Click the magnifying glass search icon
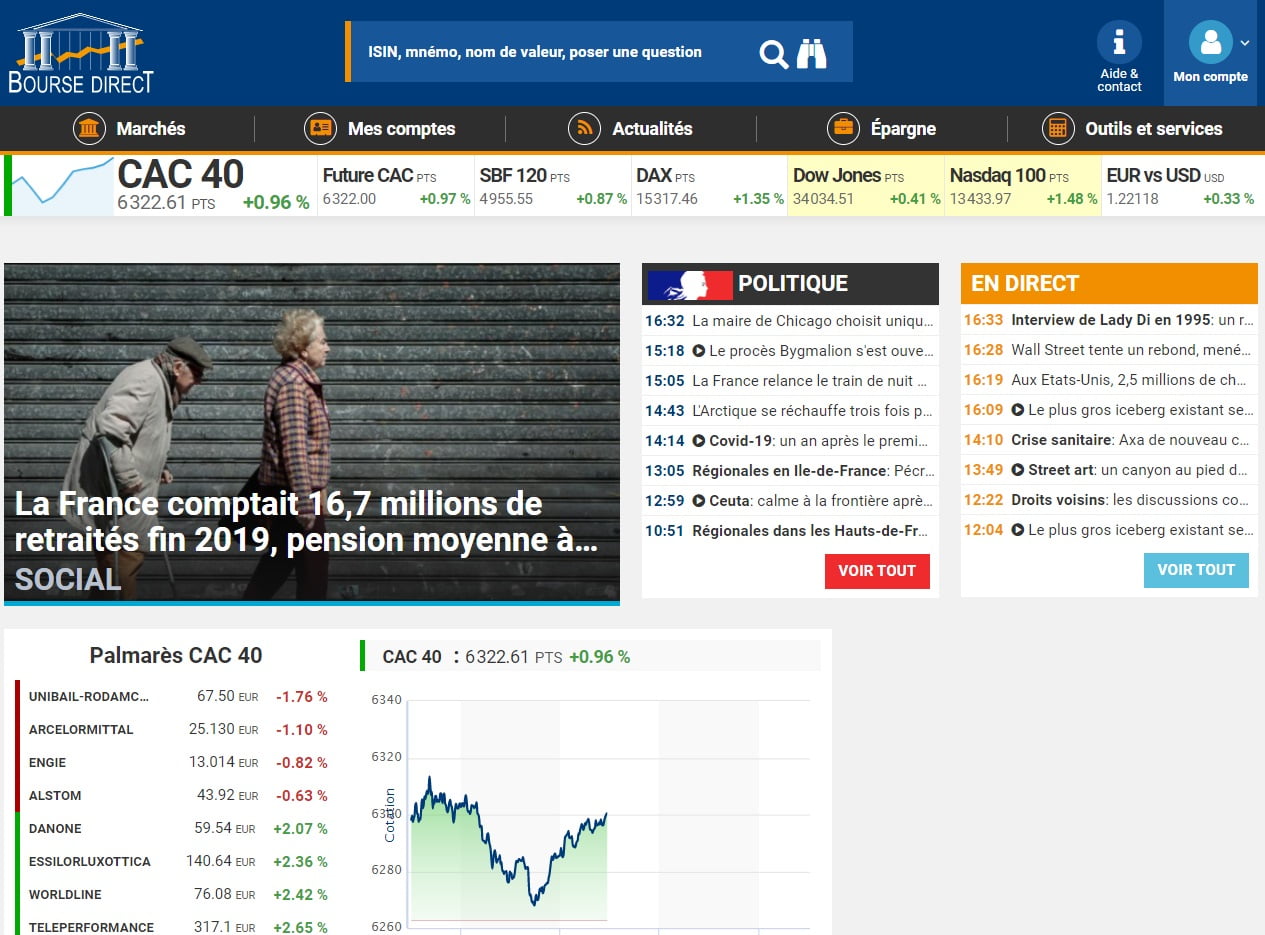 774,53
